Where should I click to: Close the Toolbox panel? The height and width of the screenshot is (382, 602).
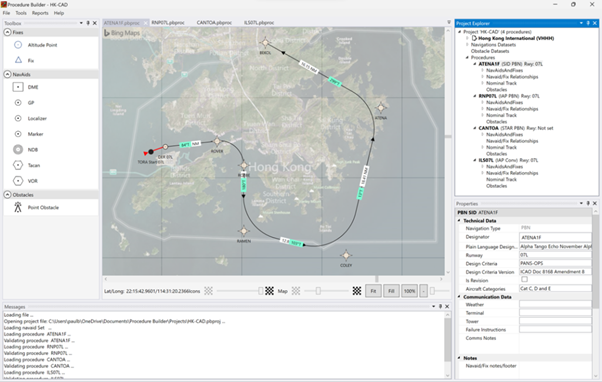click(95, 23)
